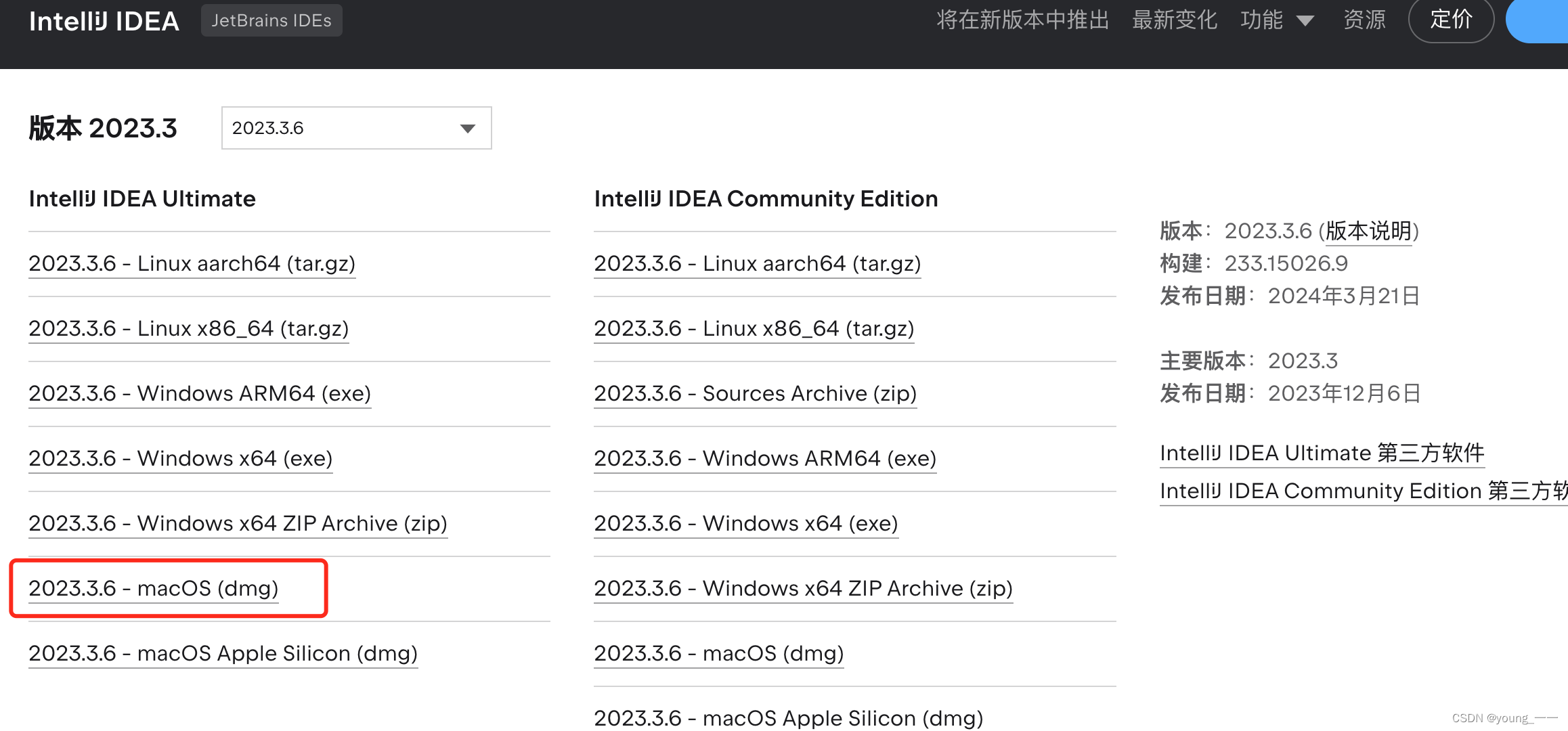The width and height of the screenshot is (1568, 731).
Task: Download Ultimate macOS Apple Silicon (dmg)
Action: click(223, 653)
